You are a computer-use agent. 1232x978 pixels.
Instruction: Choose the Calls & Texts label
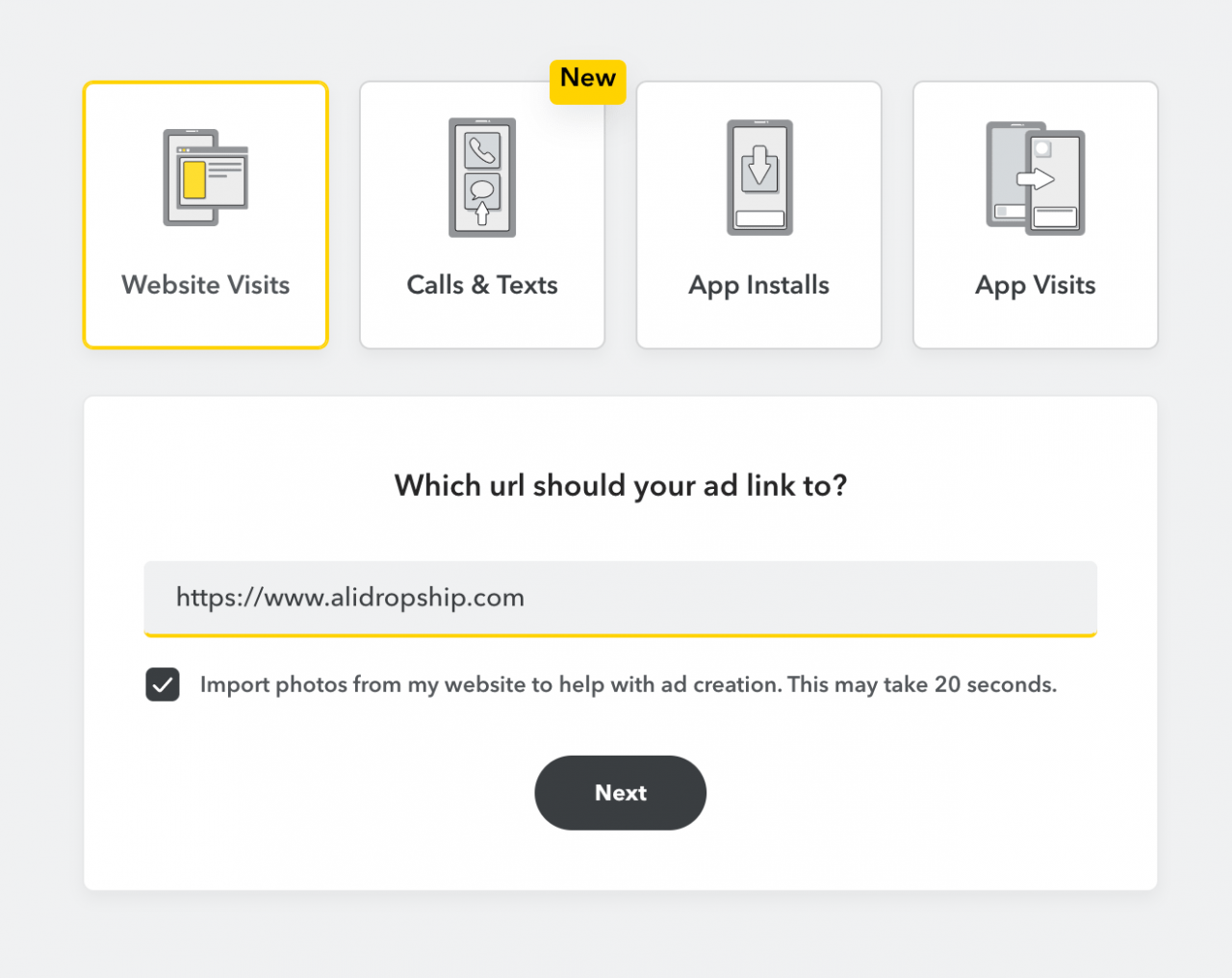coord(482,285)
